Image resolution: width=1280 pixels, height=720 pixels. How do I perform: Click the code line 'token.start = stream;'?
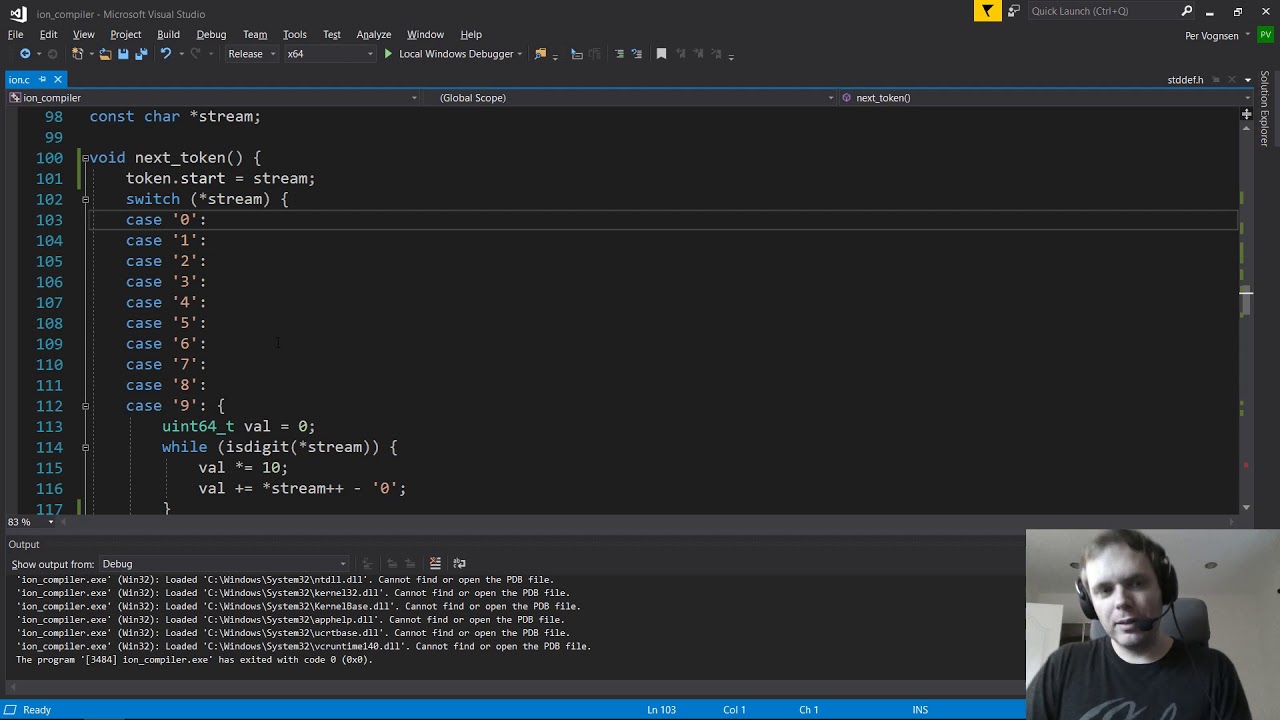coord(220,179)
